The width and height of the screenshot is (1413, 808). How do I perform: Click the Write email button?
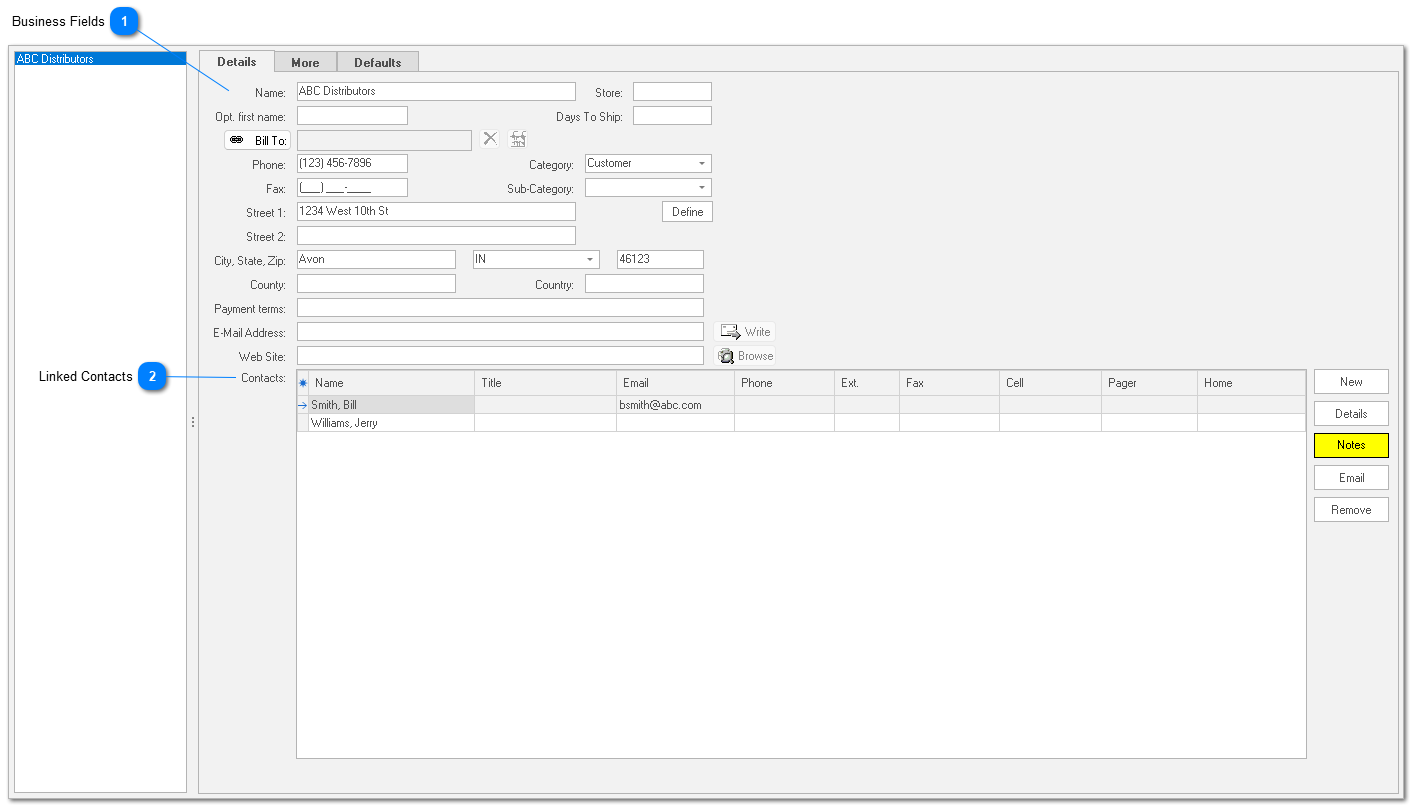coord(745,332)
